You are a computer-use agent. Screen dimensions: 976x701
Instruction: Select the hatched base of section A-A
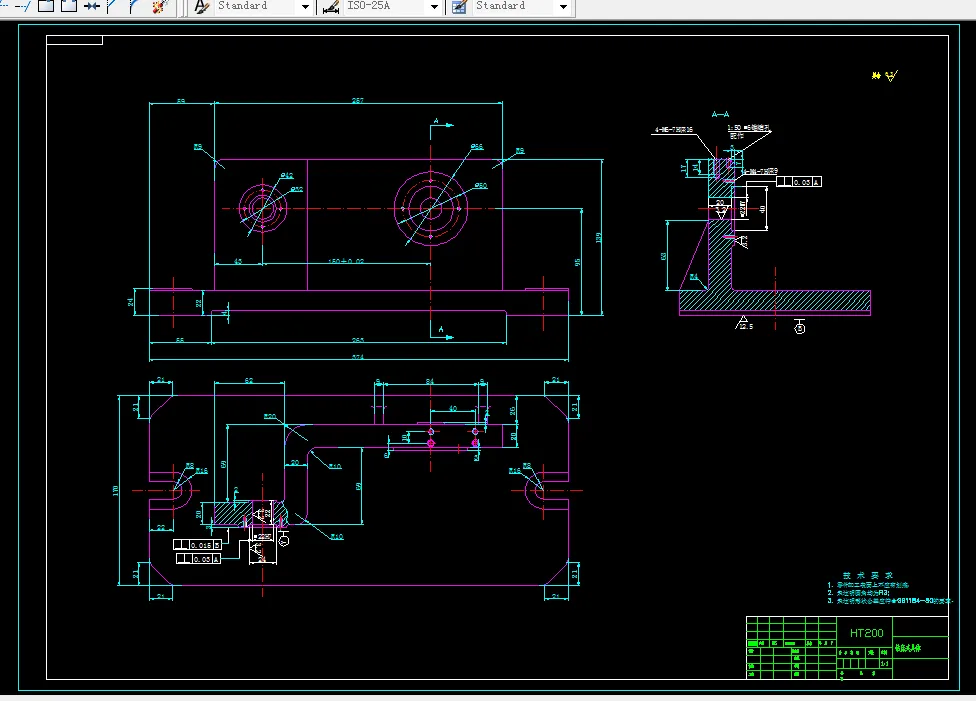tap(775, 302)
